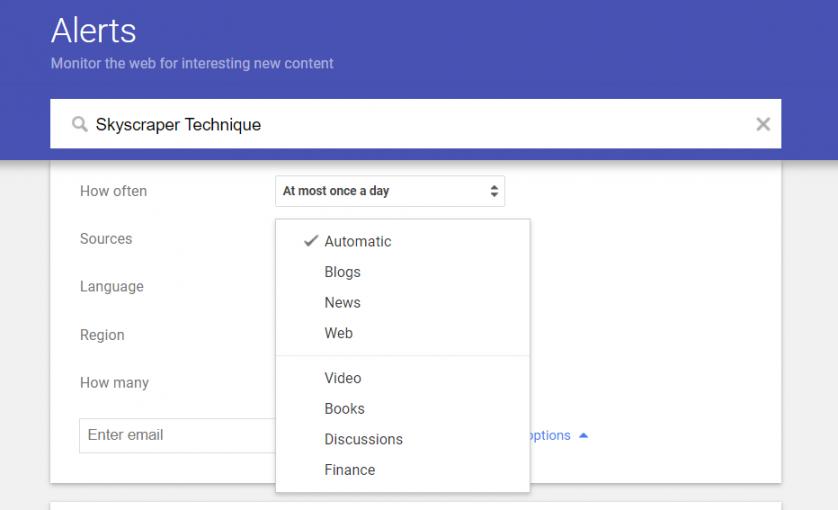
Task: Click the Enter email field
Action: pos(175,435)
